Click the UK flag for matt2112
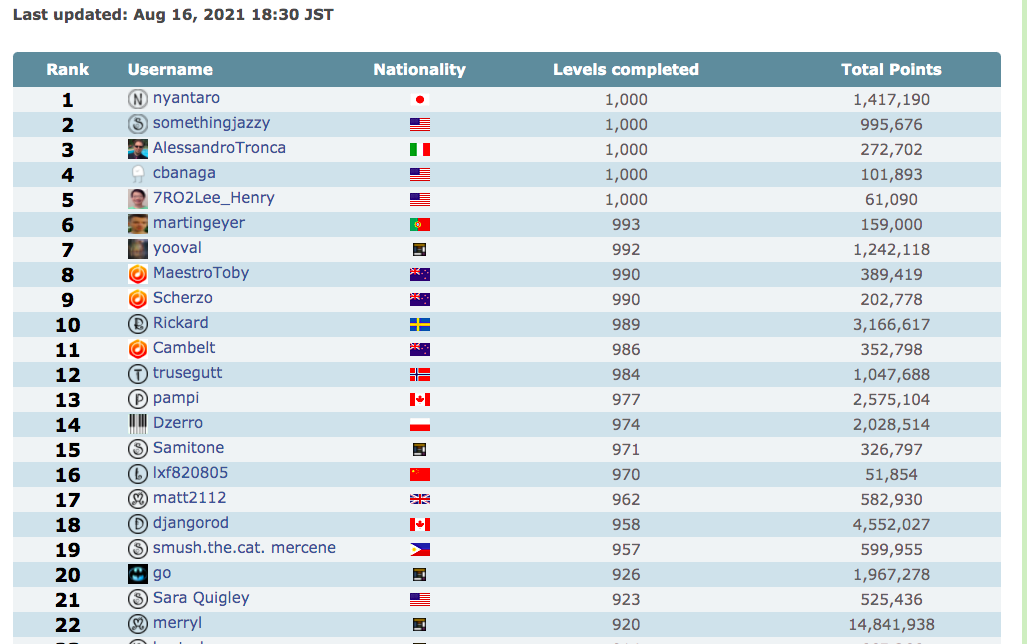The width and height of the screenshot is (1027, 644). click(x=420, y=499)
